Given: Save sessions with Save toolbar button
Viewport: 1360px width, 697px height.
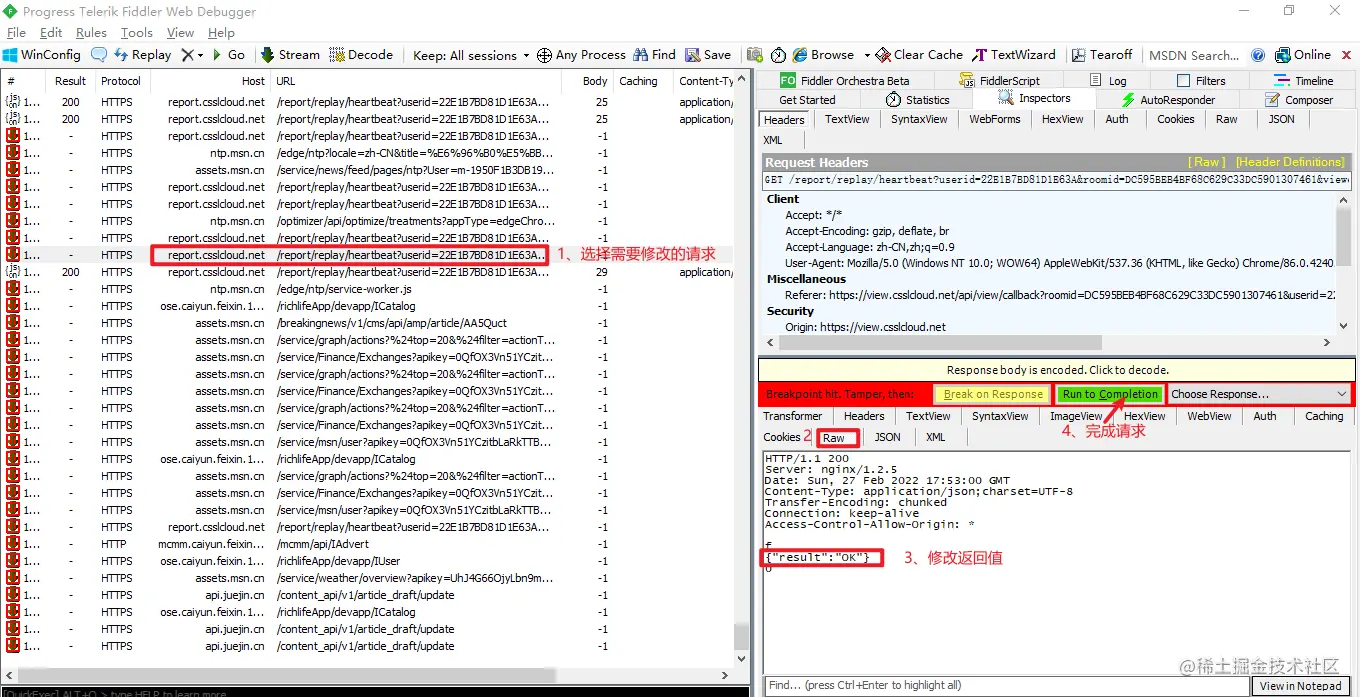Looking at the screenshot, I should pos(707,55).
